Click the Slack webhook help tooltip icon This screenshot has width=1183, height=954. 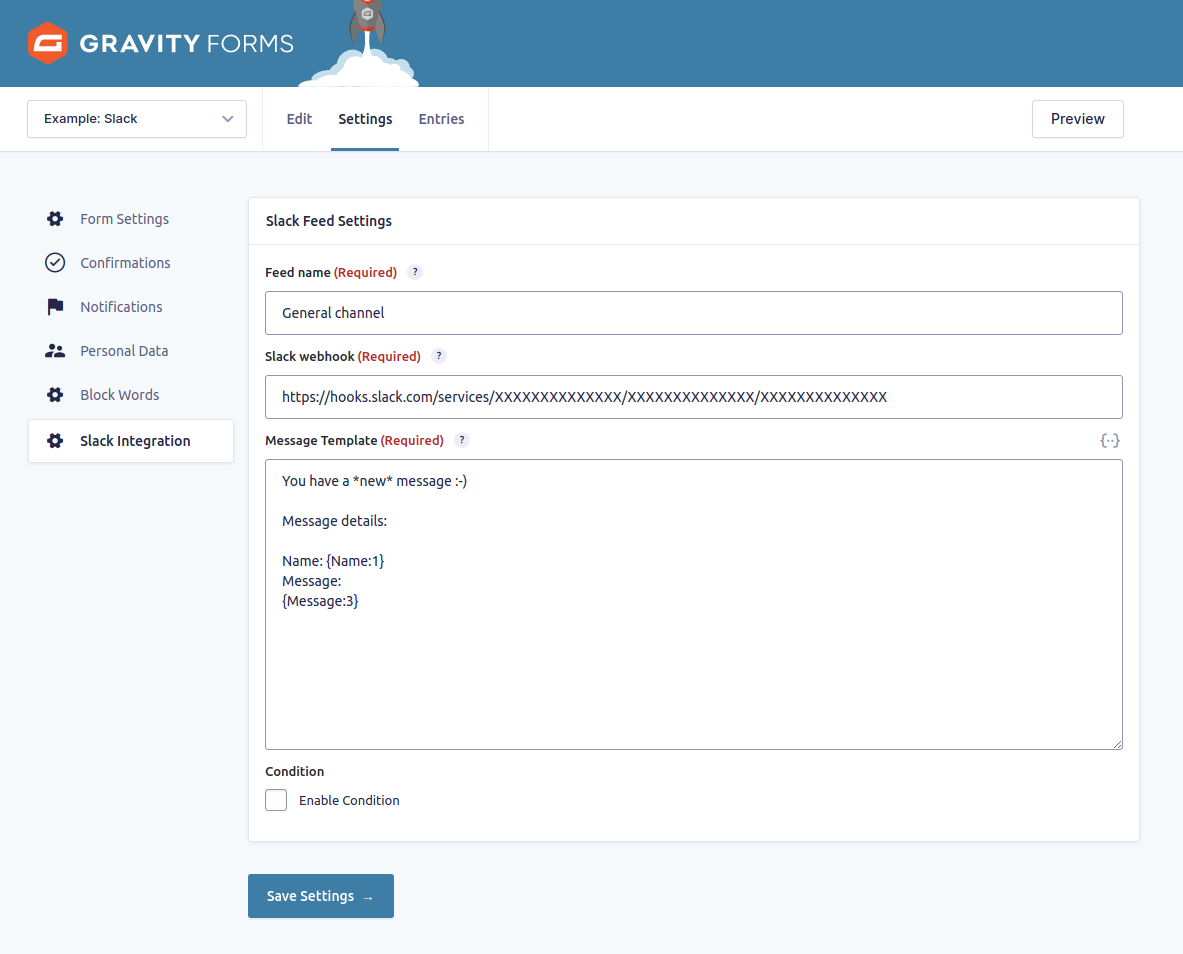(438, 356)
